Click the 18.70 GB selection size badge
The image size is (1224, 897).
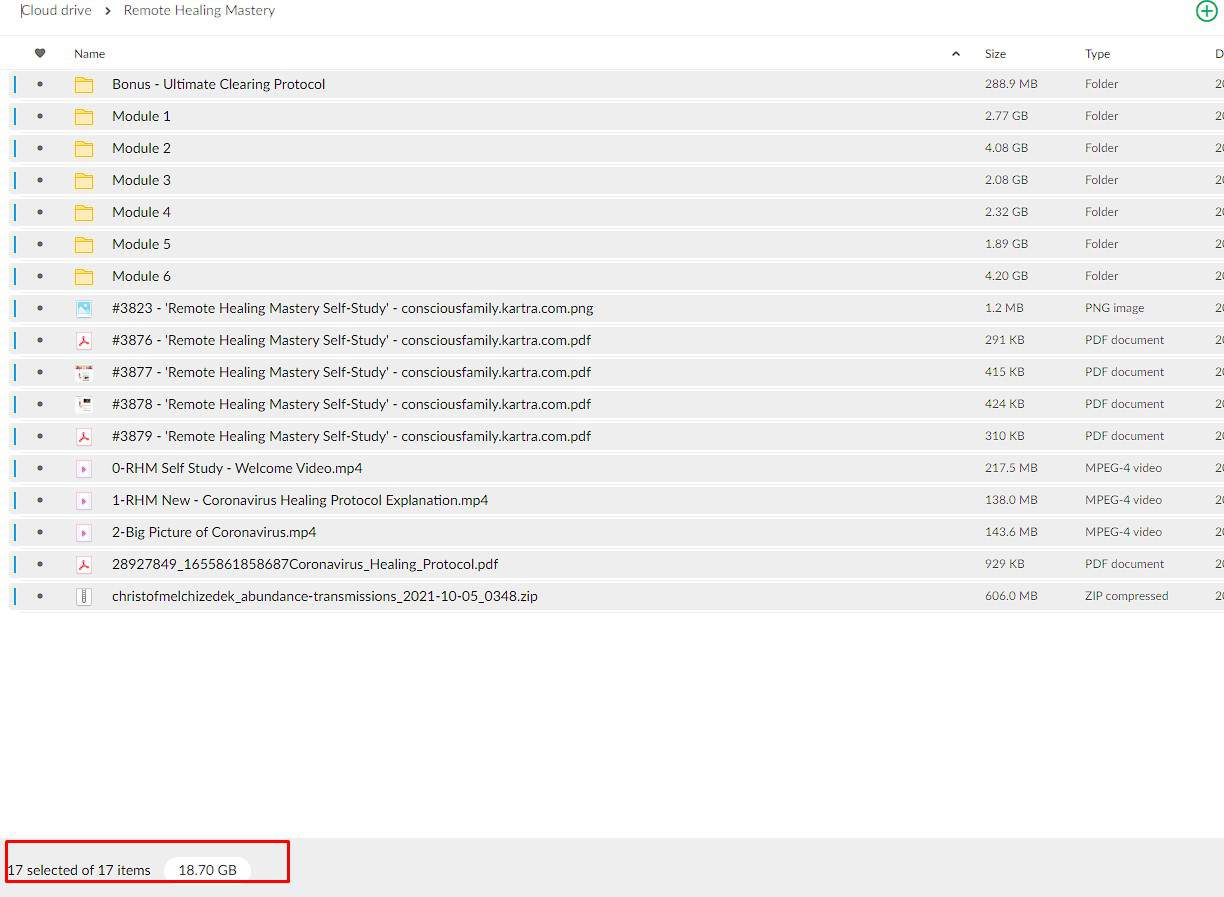point(207,870)
